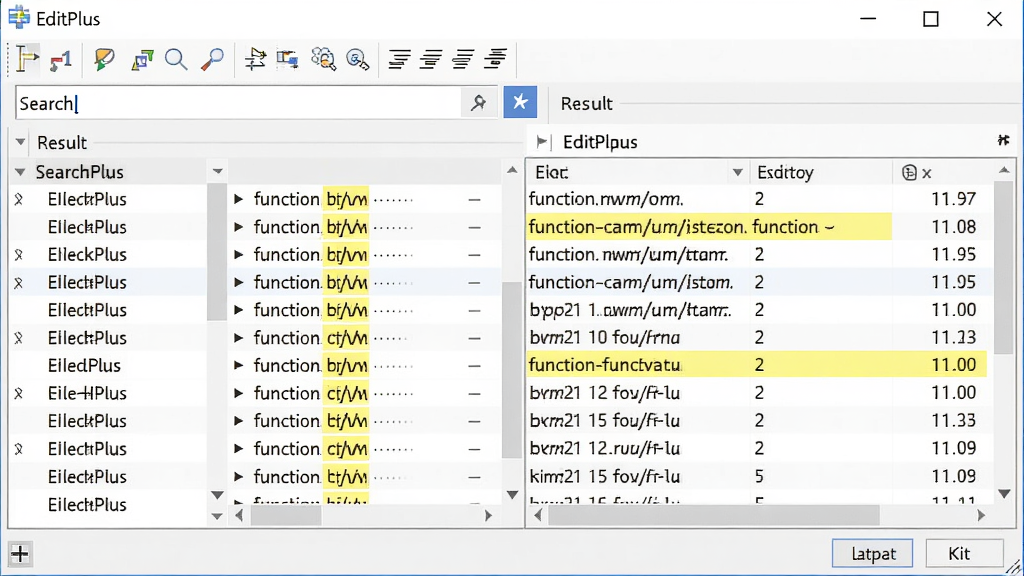
Task: Click the x in the last column header
Action: [x=927, y=174]
